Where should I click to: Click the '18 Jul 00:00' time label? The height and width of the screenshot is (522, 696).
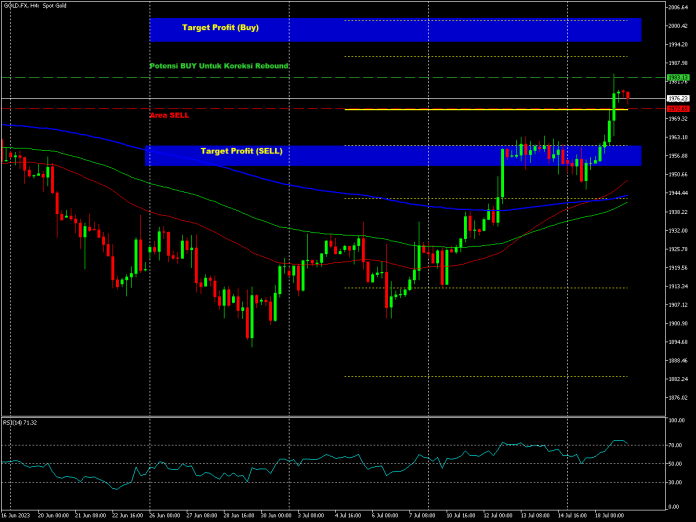click(x=609, y=515)
